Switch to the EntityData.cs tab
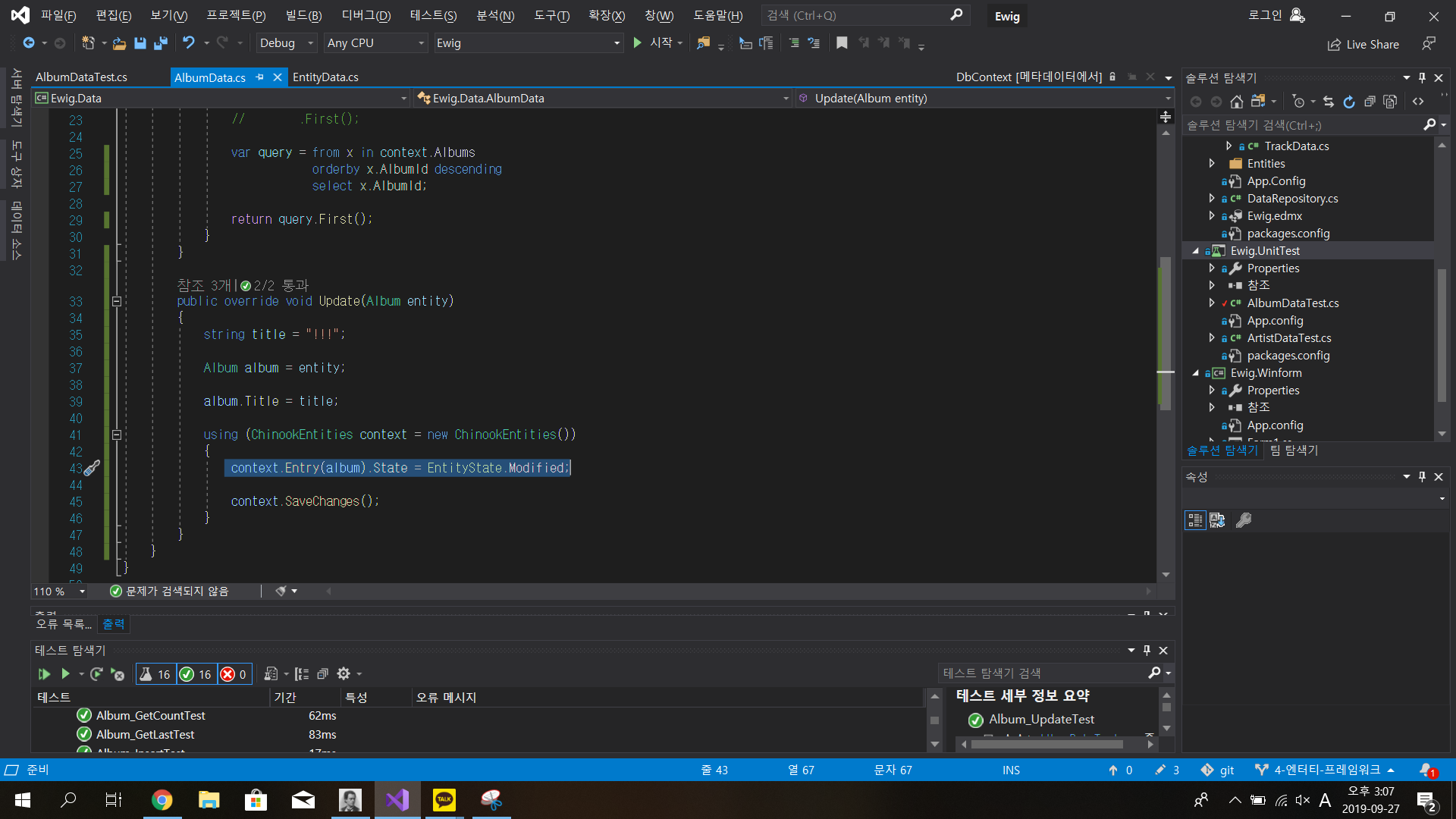 tap(325, 77)
